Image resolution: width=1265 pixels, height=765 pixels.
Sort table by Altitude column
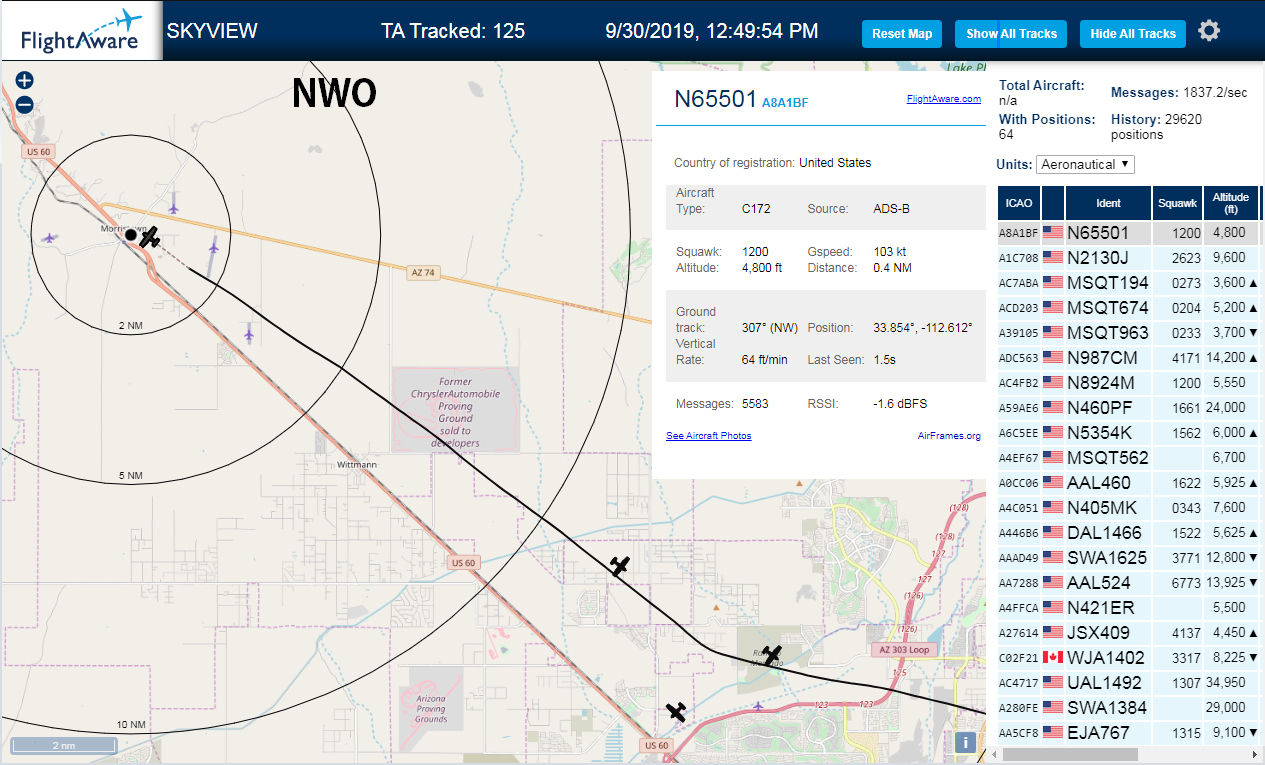[x=1232, y=203]
